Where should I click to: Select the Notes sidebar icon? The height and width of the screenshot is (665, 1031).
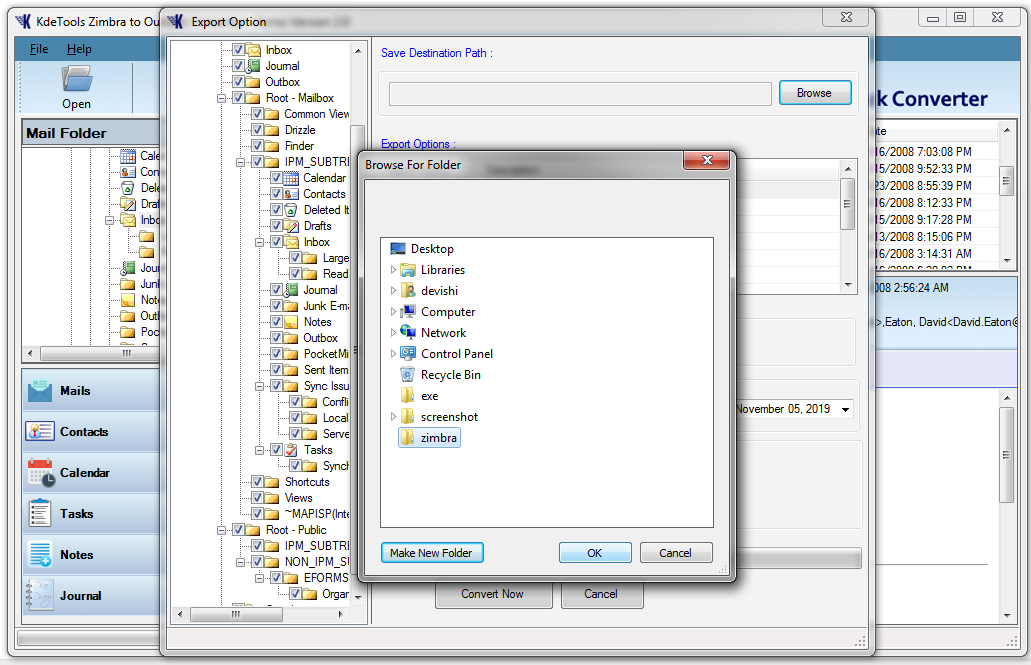40,555
